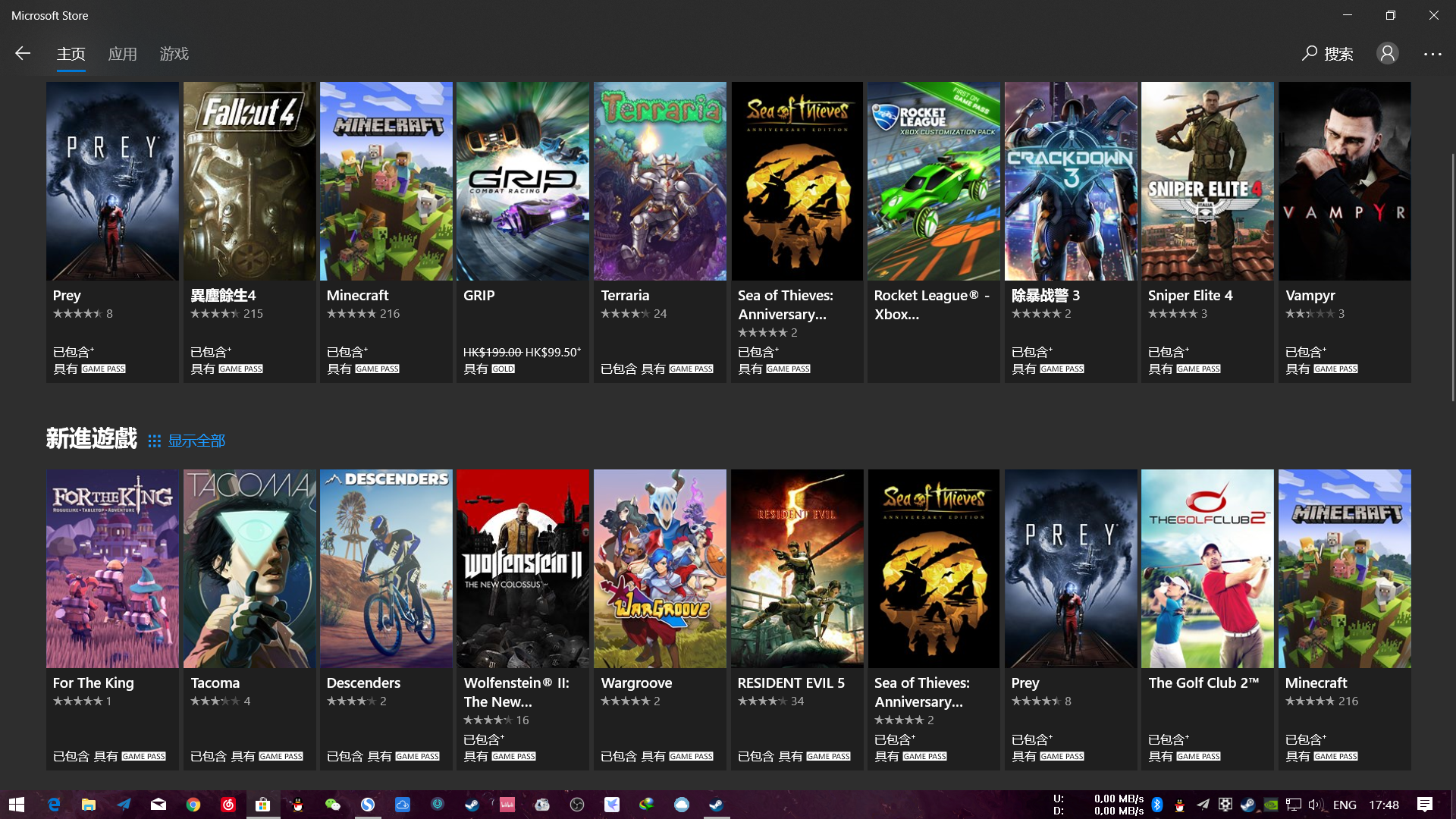Open the user account profile icon

[x=1387, y=53]
